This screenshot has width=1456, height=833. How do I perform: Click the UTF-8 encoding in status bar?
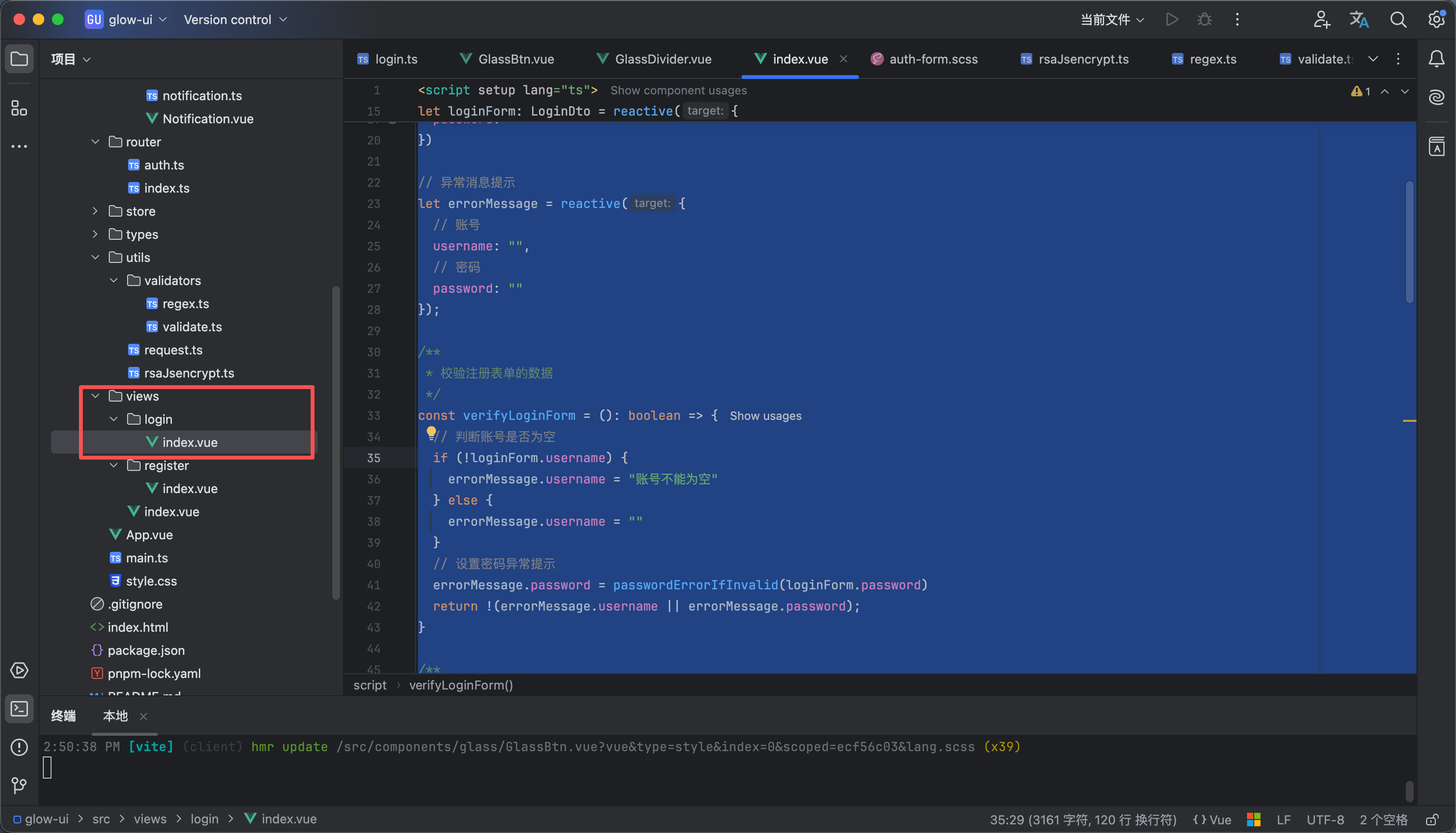[x=1325, y=820]
